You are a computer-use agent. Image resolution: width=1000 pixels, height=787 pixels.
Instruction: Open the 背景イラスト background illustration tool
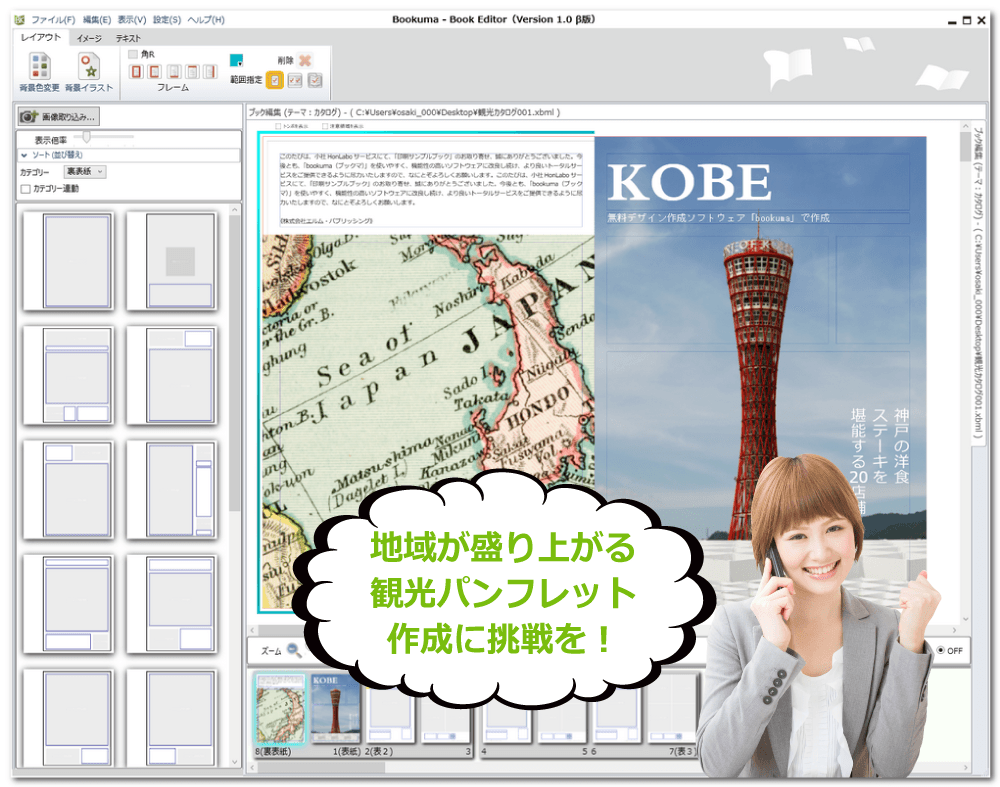pos(89,66)
